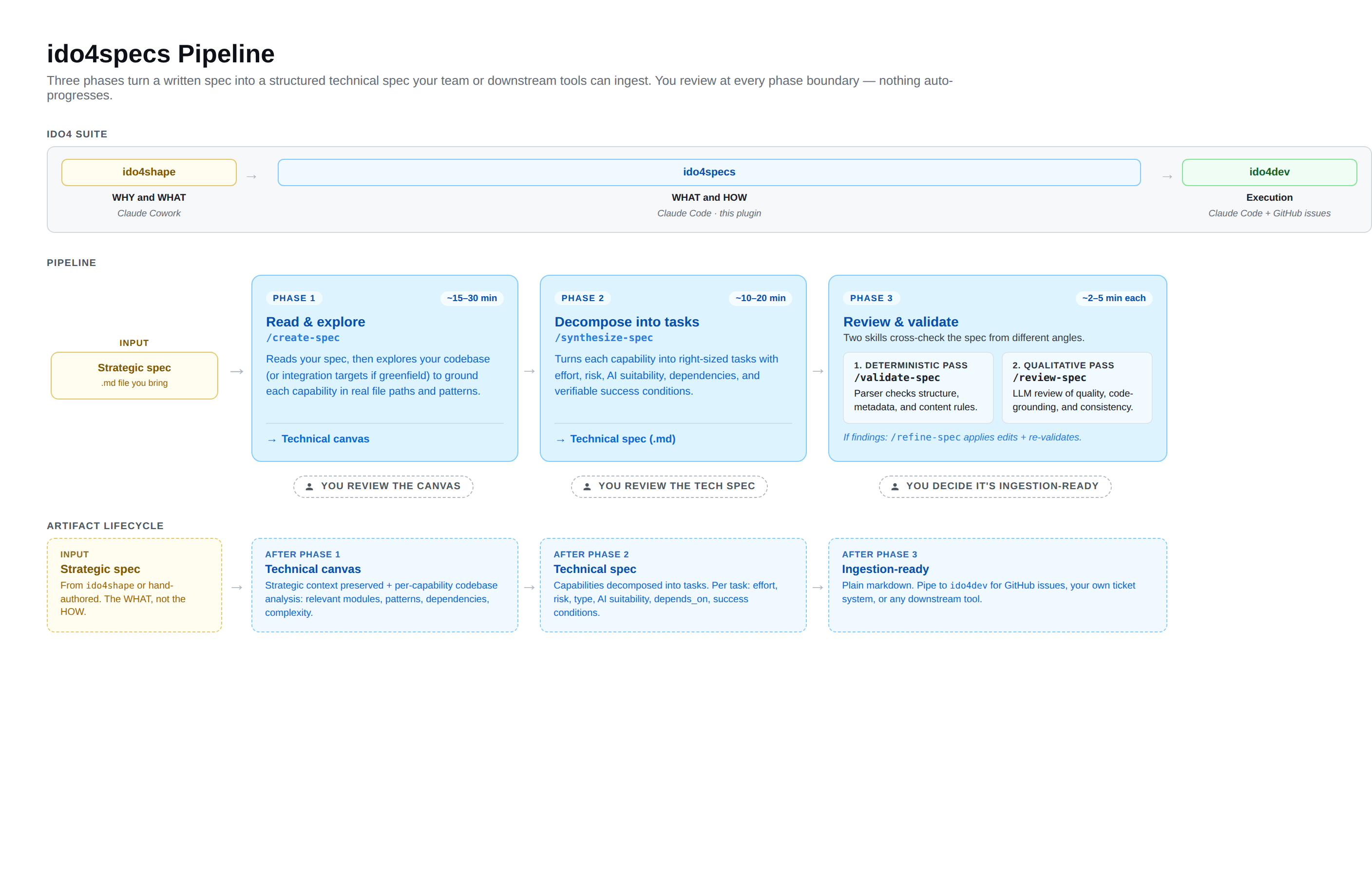Click the 'IDO4 SUITE' section label
The image size is (1372, 877).
[x=77, y=134]
